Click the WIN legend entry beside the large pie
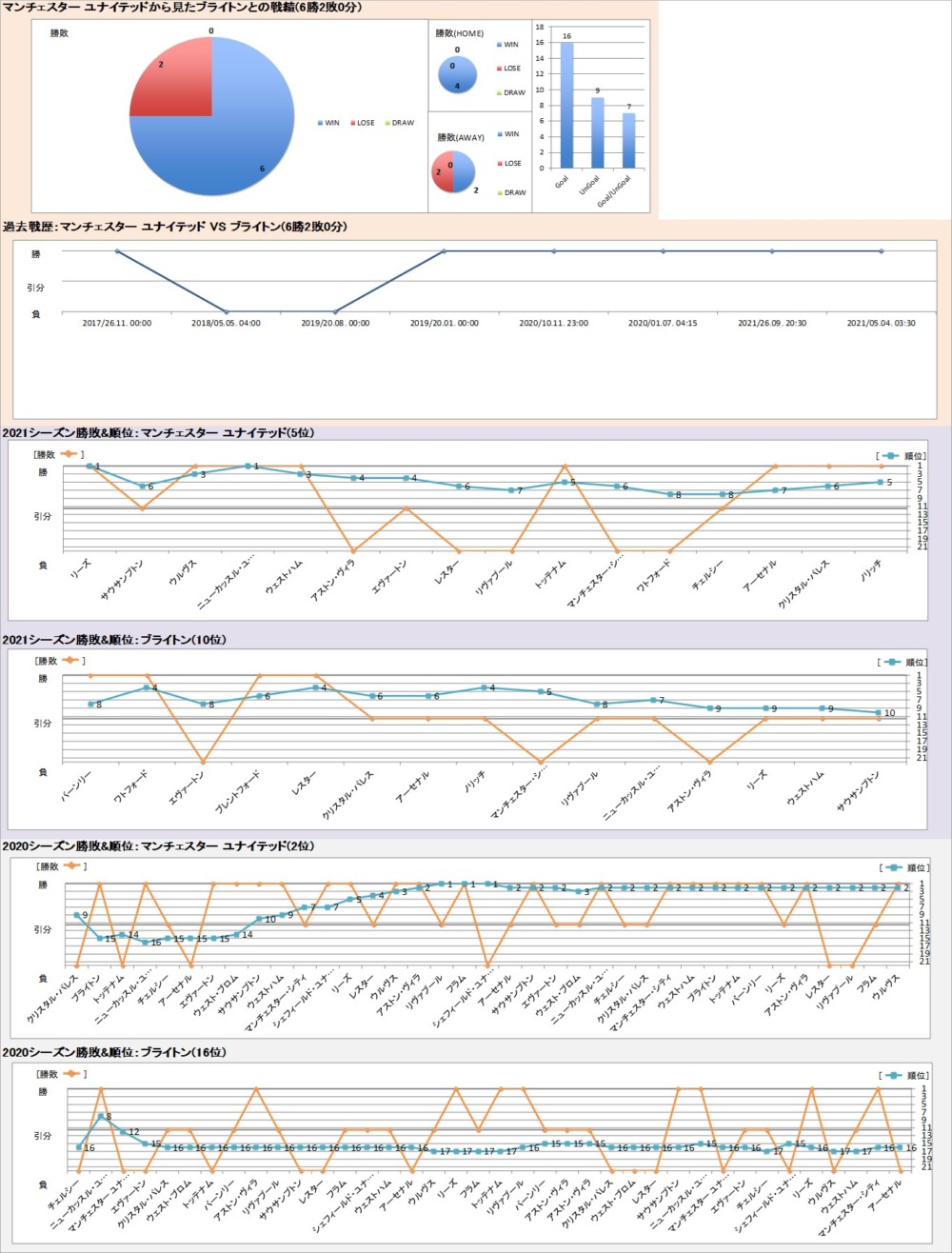Viewport: 952px width, 1253px height. 329,123
